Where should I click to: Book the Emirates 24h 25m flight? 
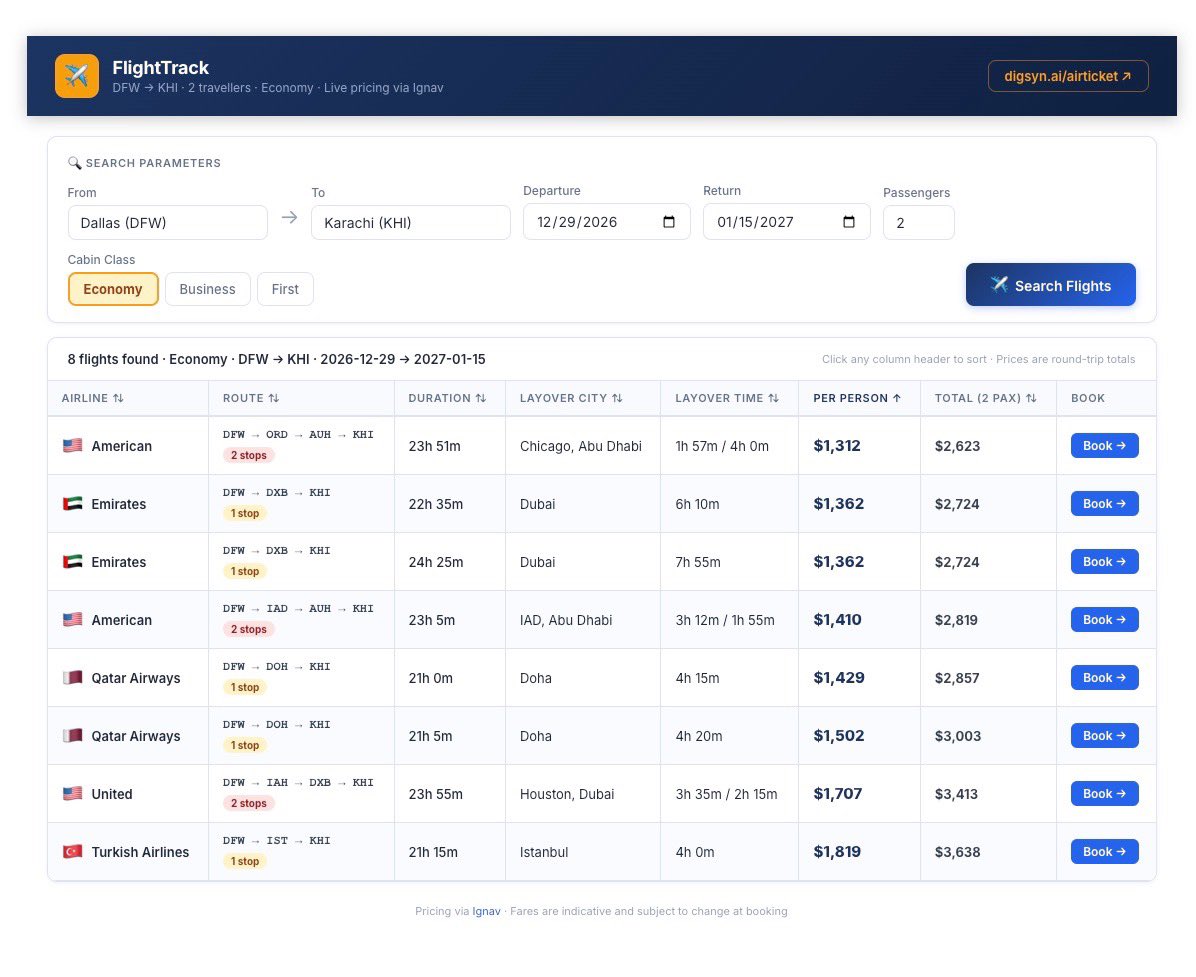pyautogui.click(x=1104, y=561)
